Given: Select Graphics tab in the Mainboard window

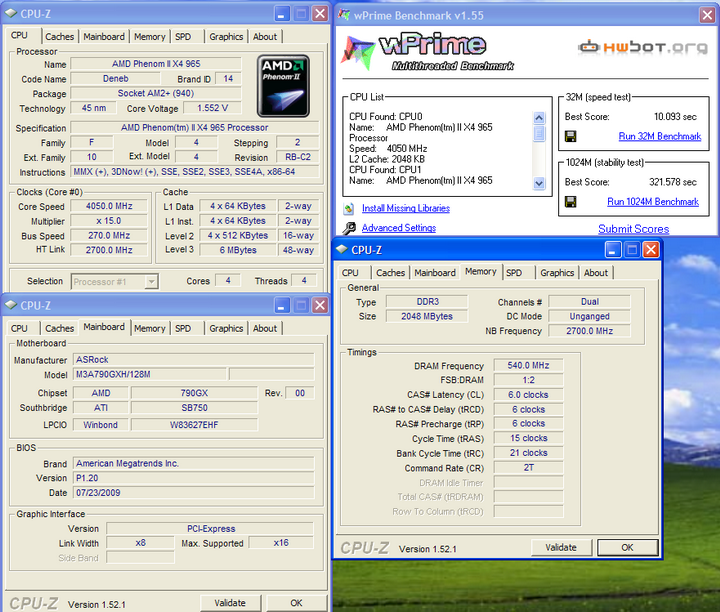Looking at the screenshot, I should [x=226, y=329].
